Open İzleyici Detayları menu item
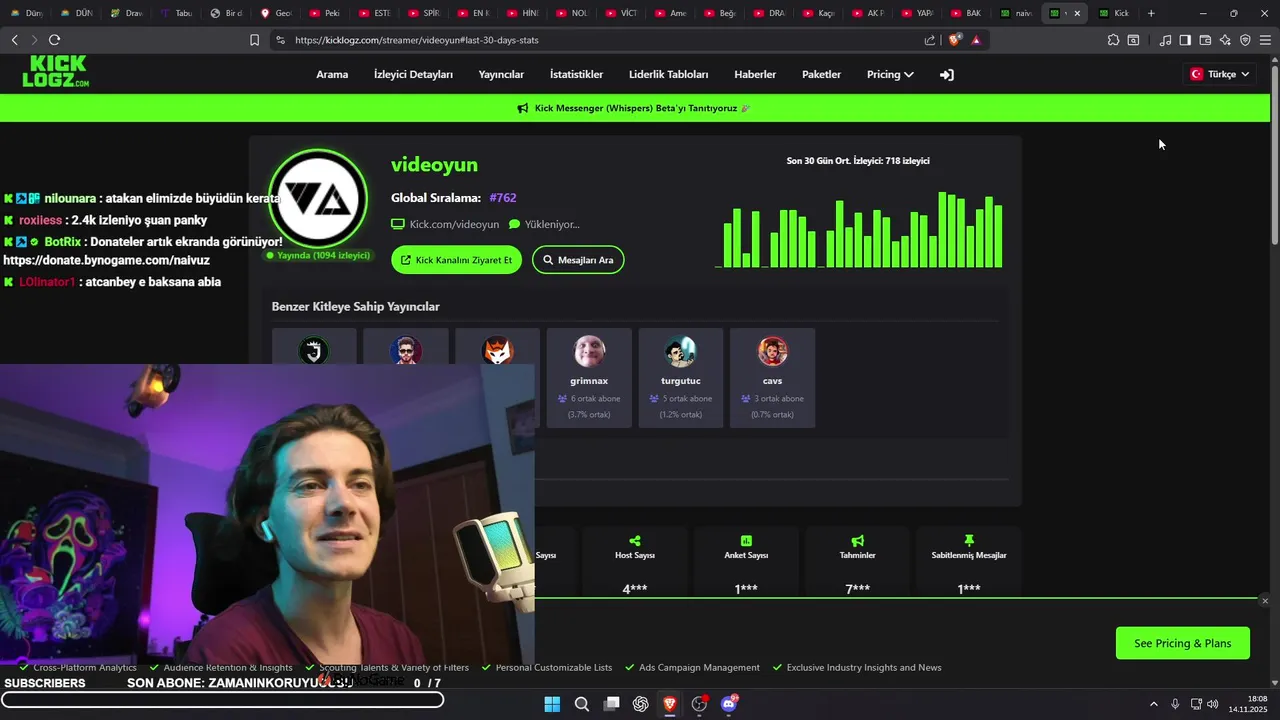The width and height of the screenshot is (1280, 720). 413,75
